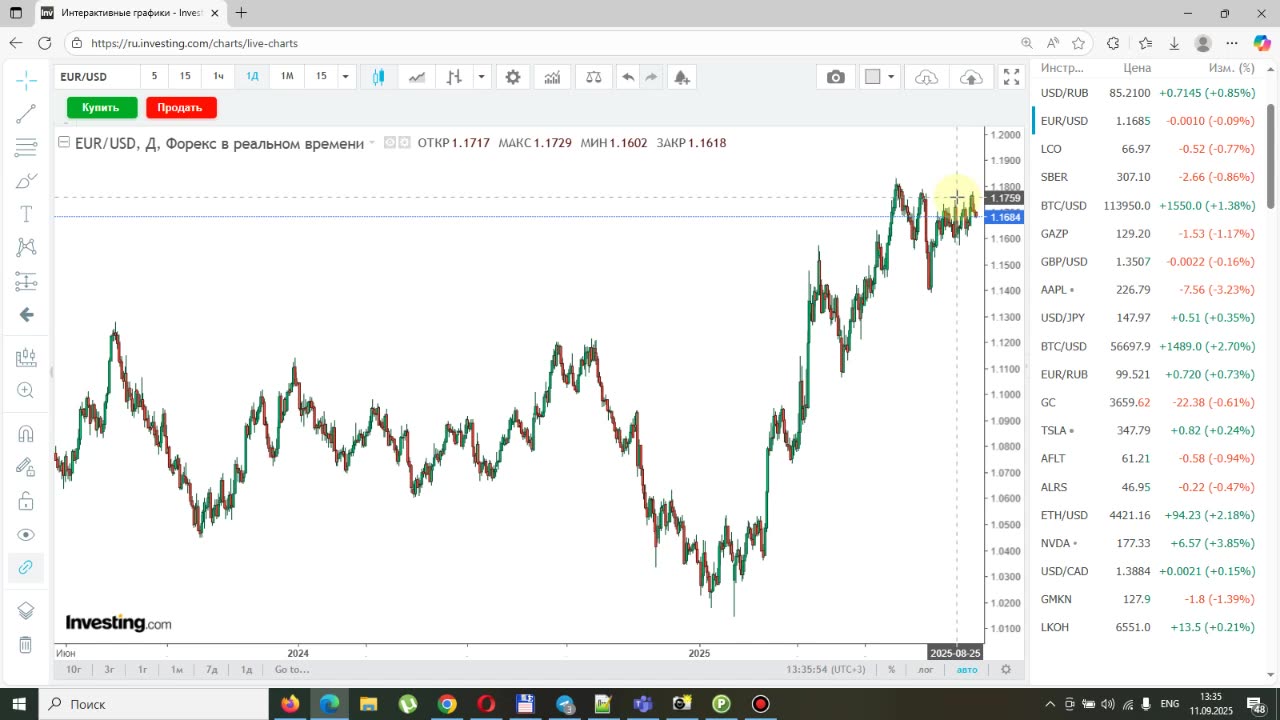Open timezone menu 13:35:54 (UTC+3)

click(x=826, y=670)
